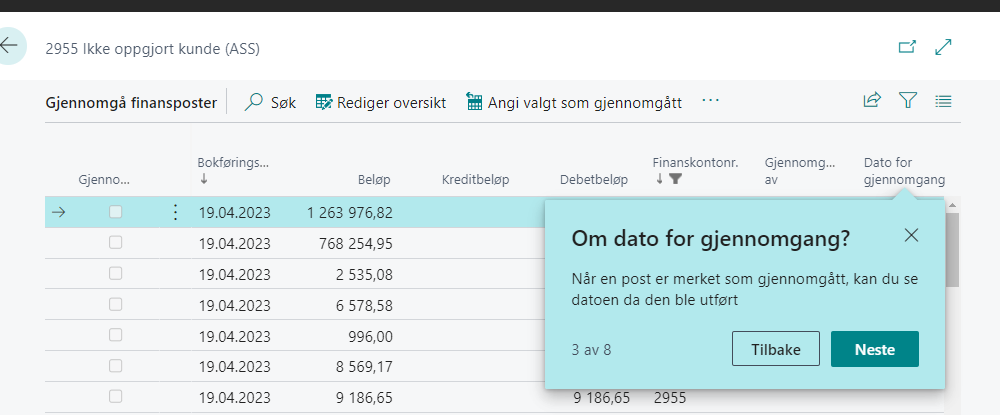Click Angi valgt som gjennomgått
The image size is (1000, 415).
[574, 101]
